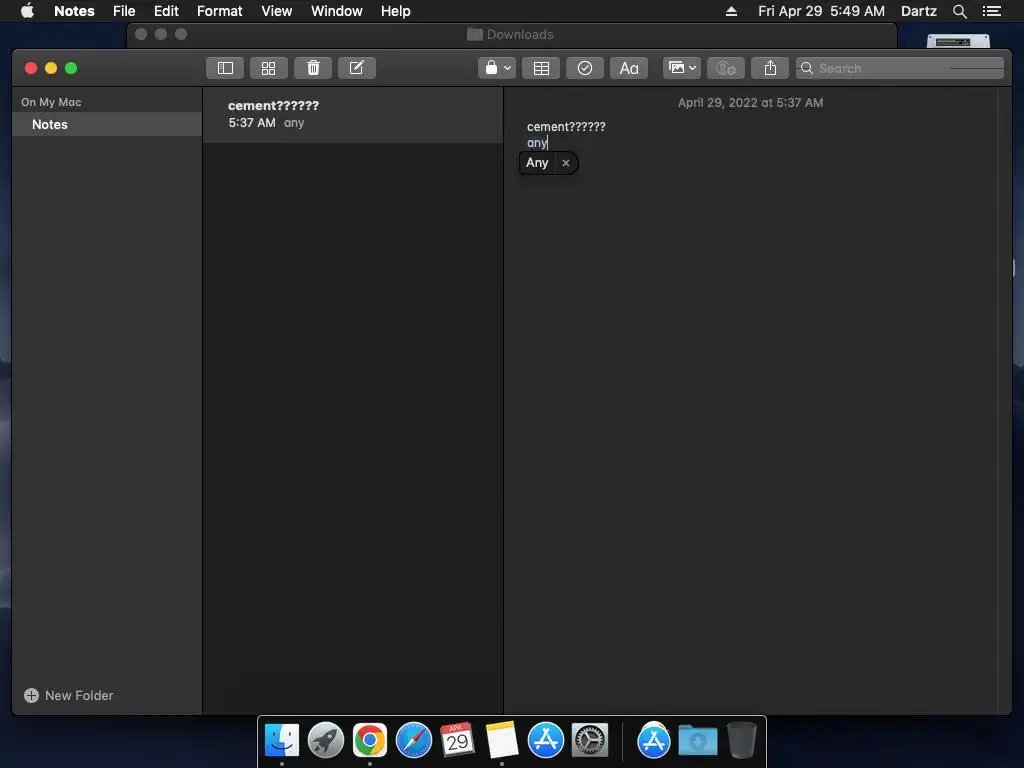Dismiss the Any suggestion with x

point(566,163)
